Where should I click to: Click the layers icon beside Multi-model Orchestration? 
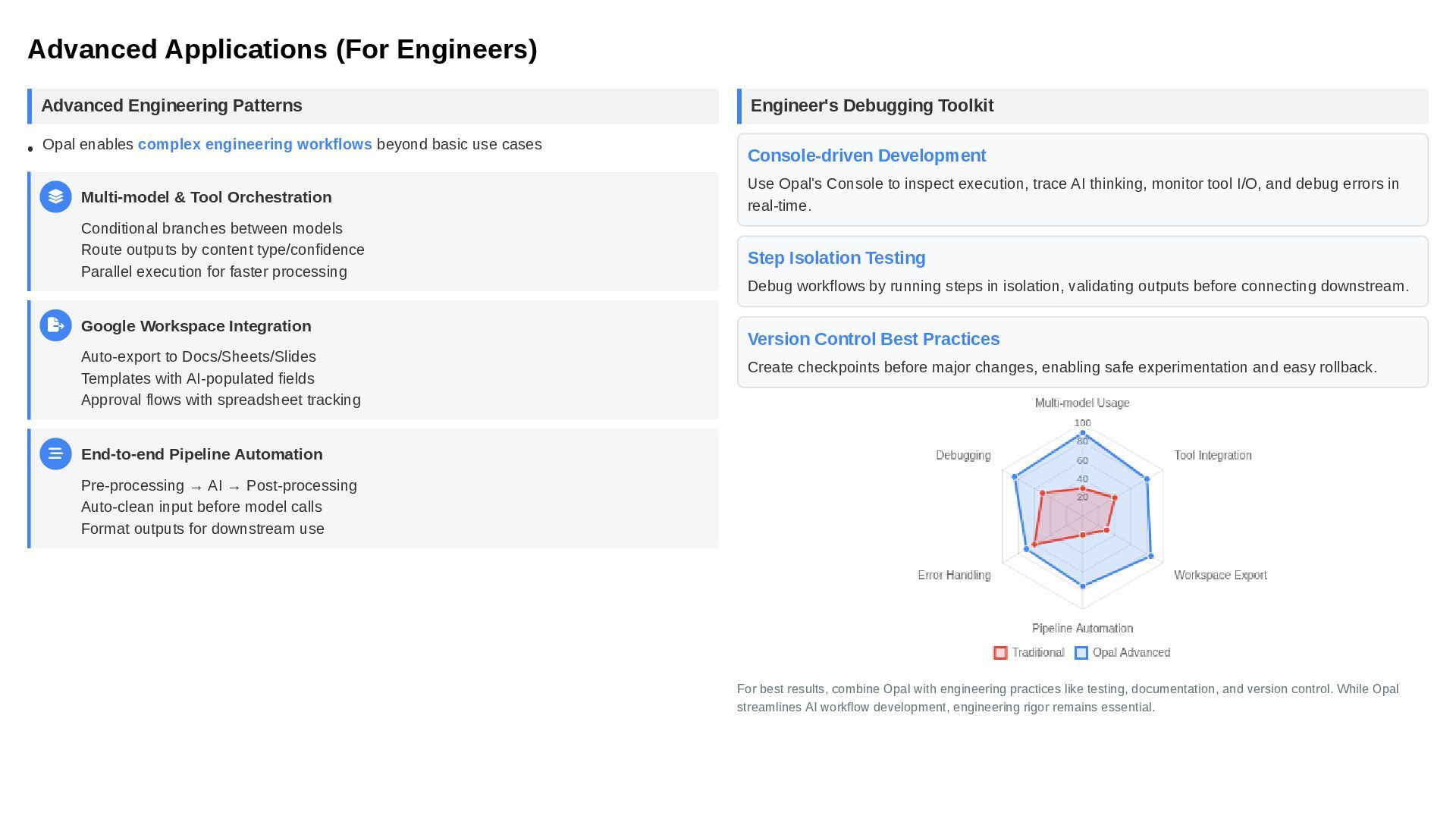[55, 197]
